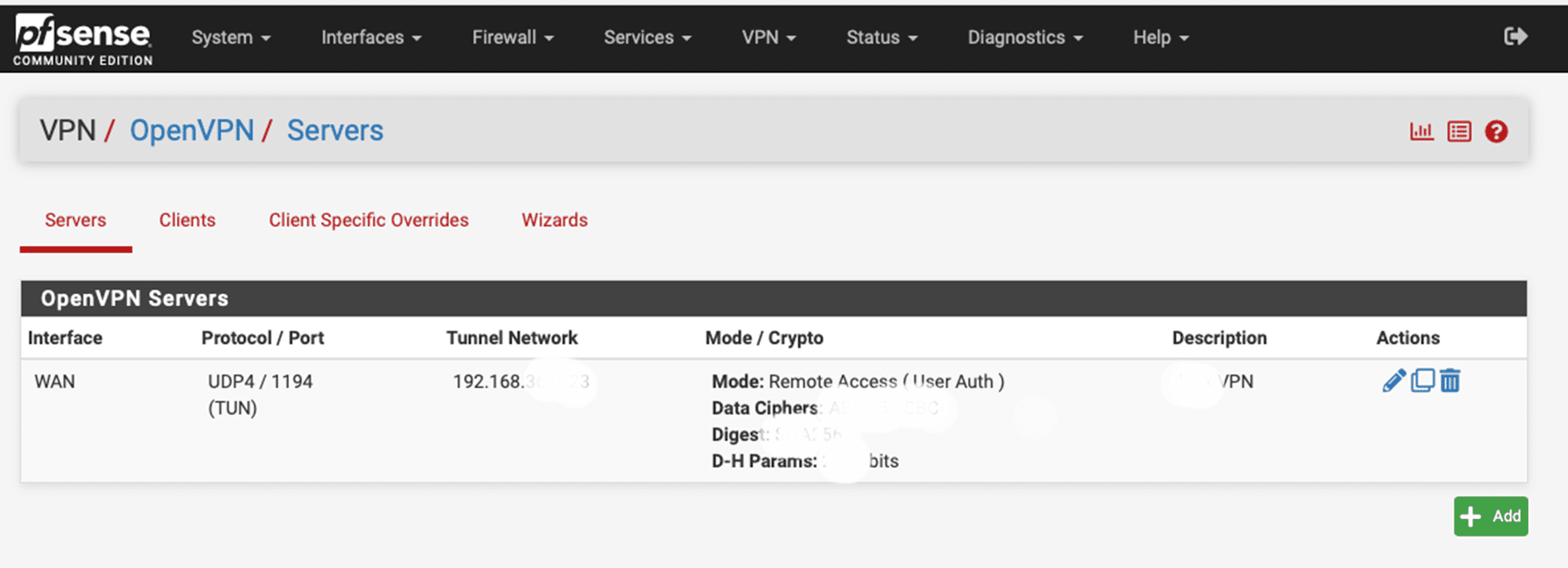The height and width of the screenshot is (568, 1568).
Task: Switch to the Clients tab
Action: [187, 220]
